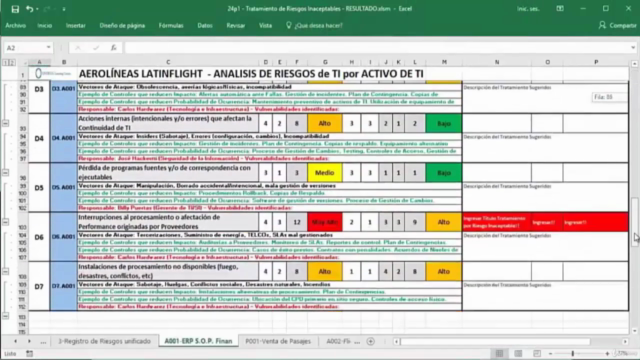Click outline level 2 button

12,62
